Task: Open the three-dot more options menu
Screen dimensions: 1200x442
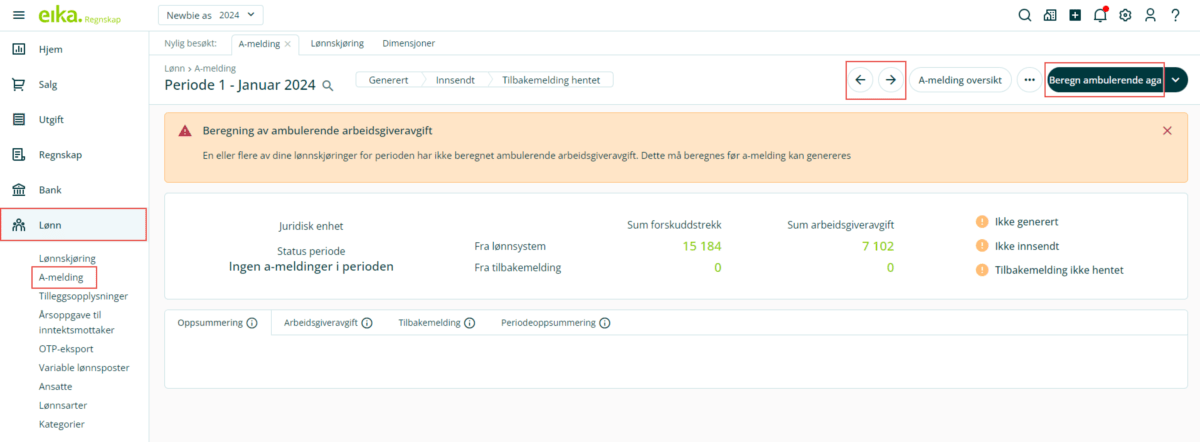Action: [x=1029, y=80]
